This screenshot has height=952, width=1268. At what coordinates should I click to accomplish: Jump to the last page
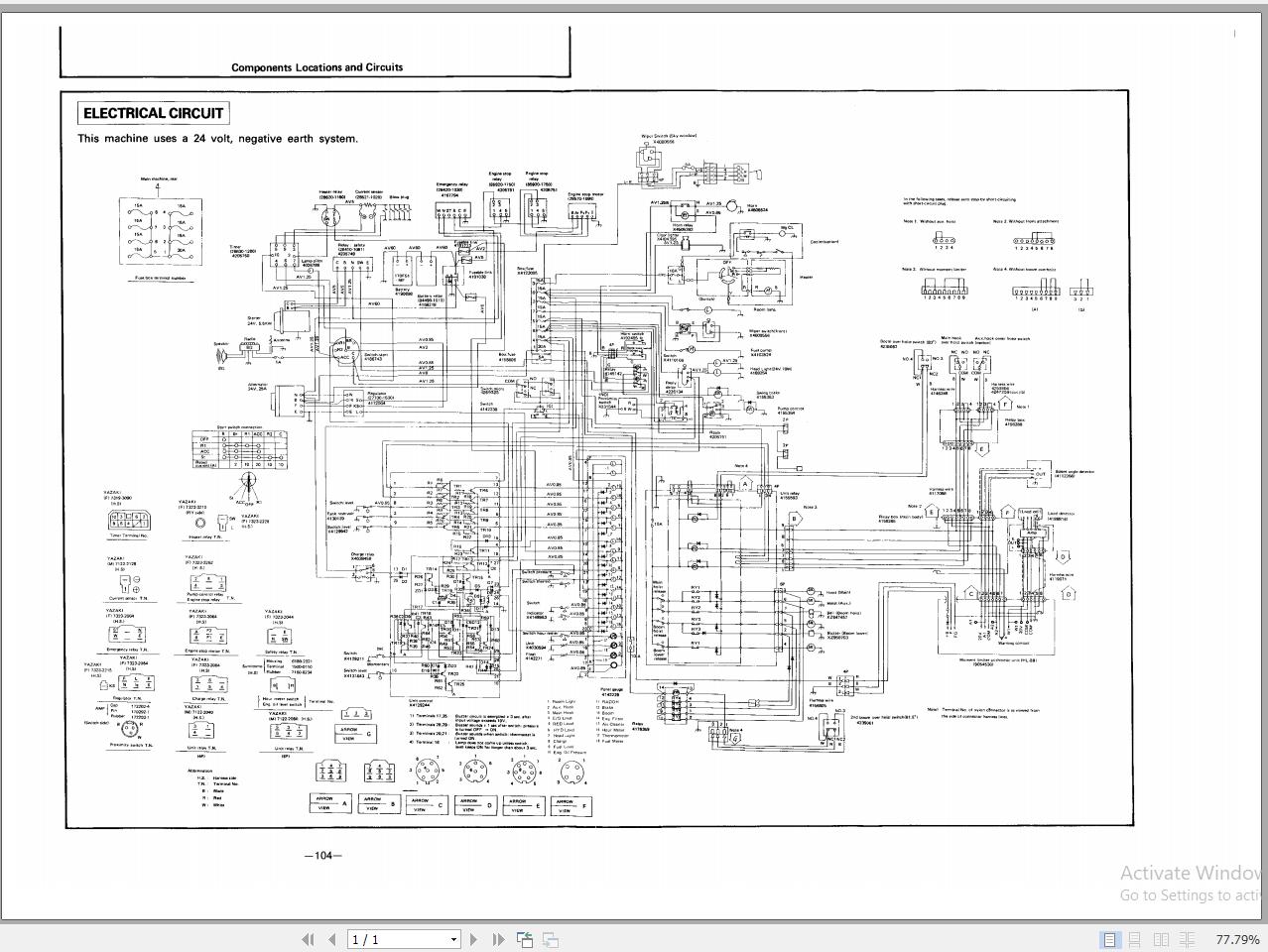[498, 939]
